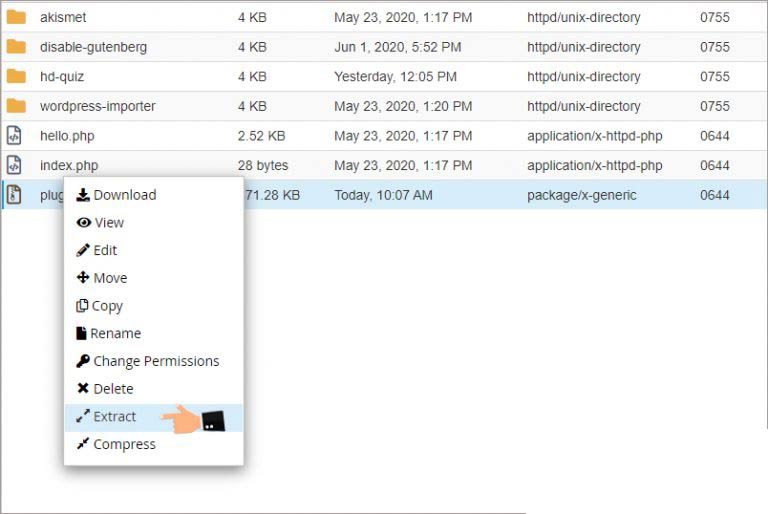Select the hd-quiz folder name
Screen dimensions: 768x514
click(62, 76)
